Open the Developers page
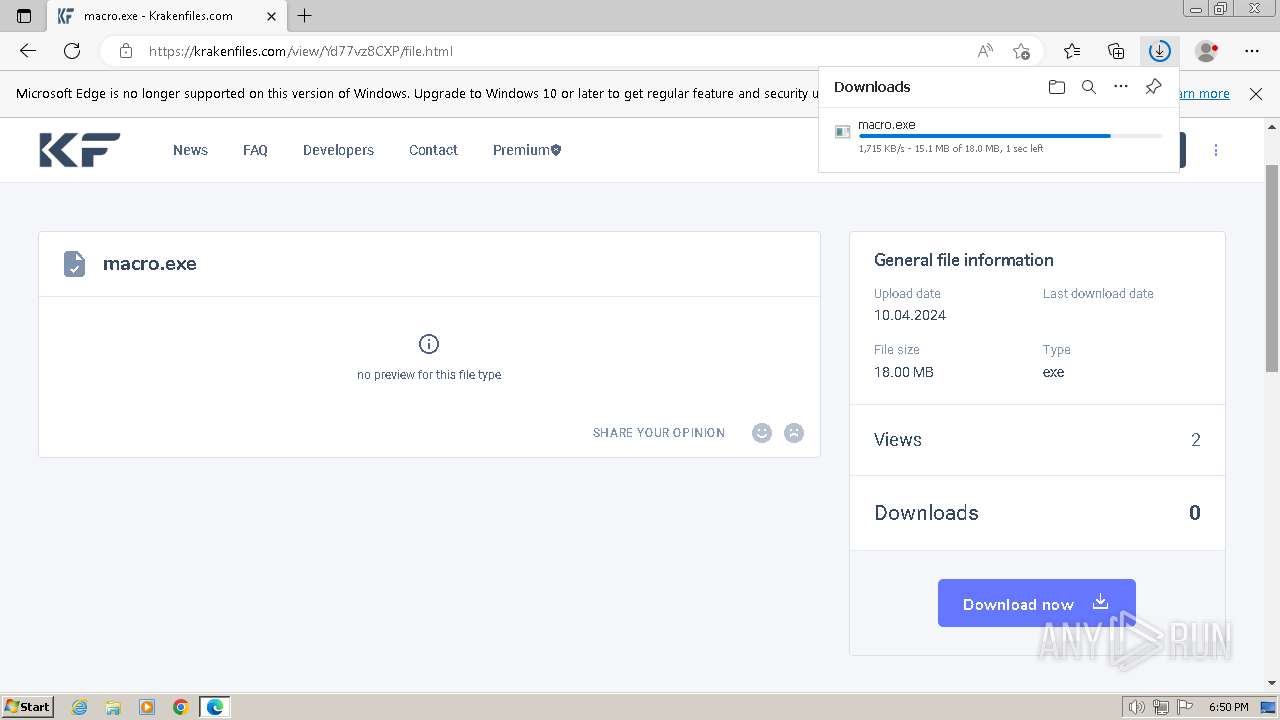The image size is (1280, 720). click(x=338, y=150)
